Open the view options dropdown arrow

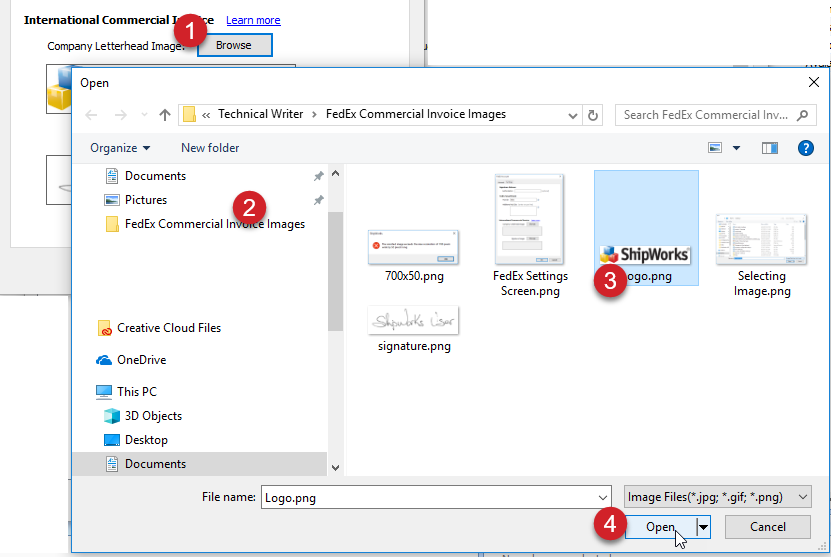736,148
